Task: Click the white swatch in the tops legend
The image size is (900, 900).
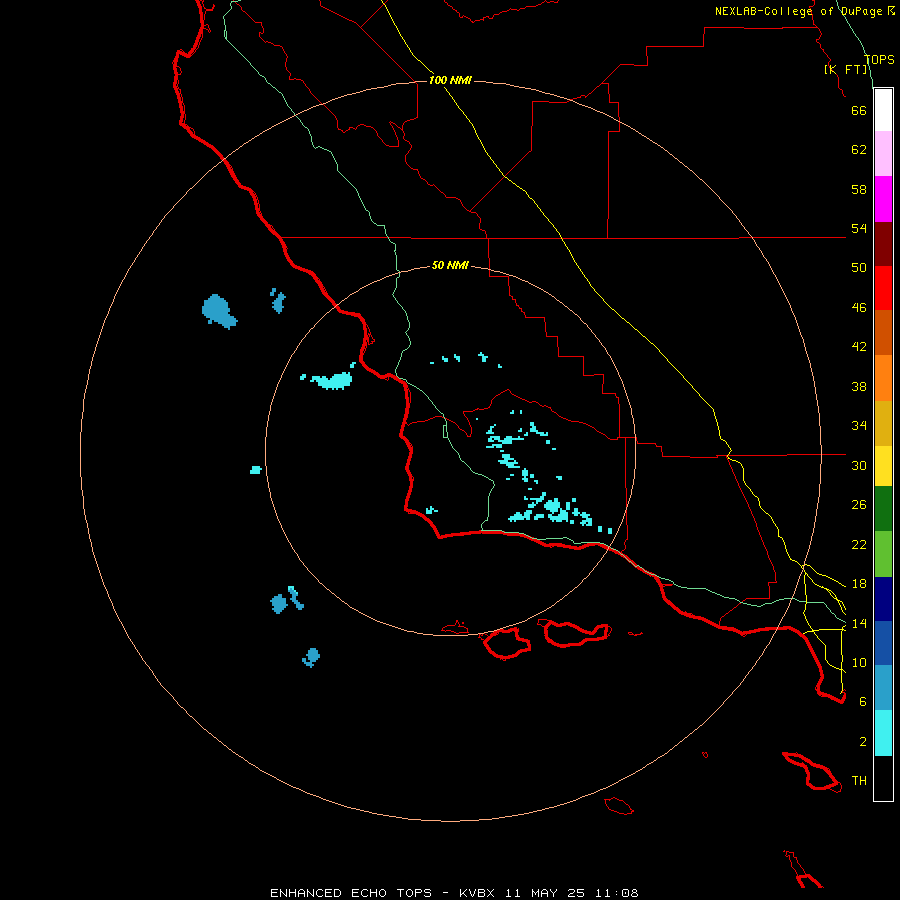Action: point(883,110)
